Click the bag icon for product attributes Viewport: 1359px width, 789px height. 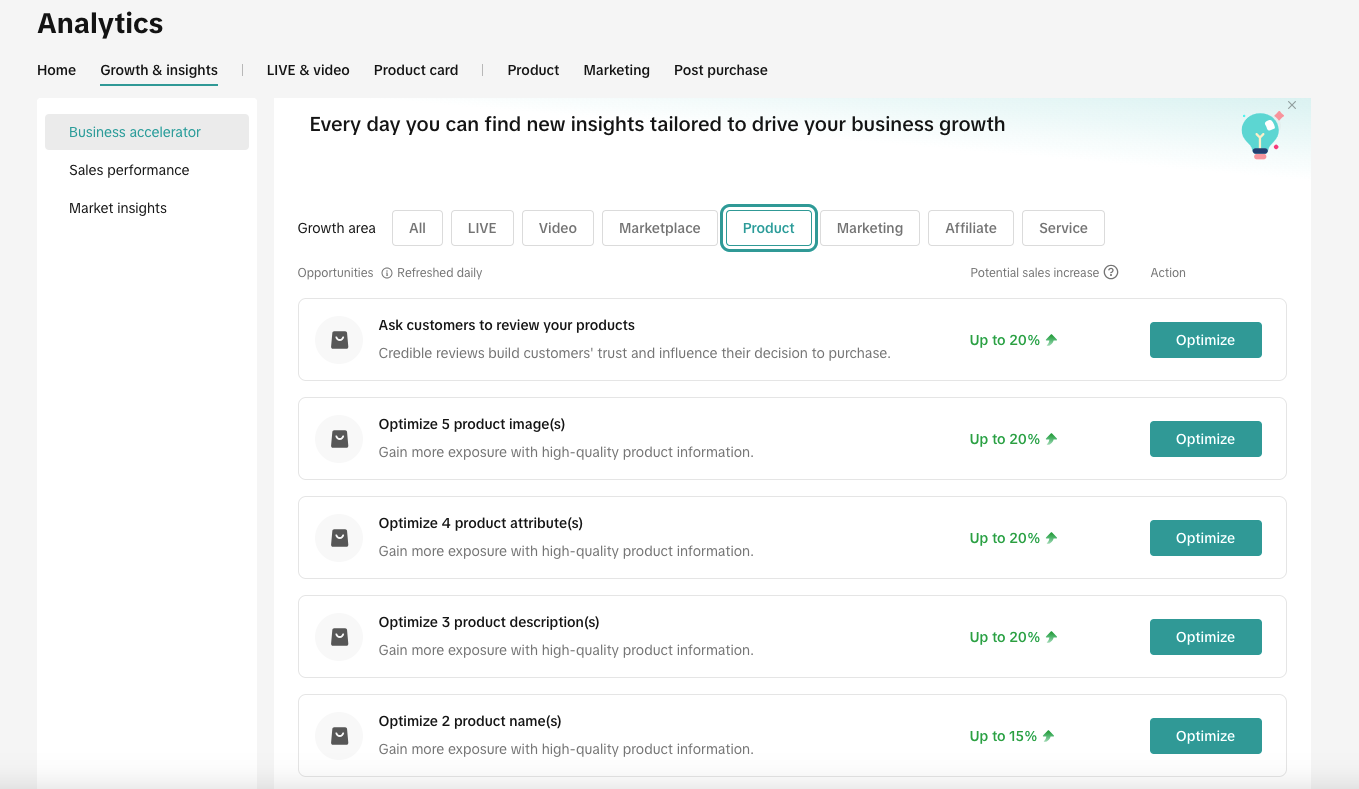[339, 538]
